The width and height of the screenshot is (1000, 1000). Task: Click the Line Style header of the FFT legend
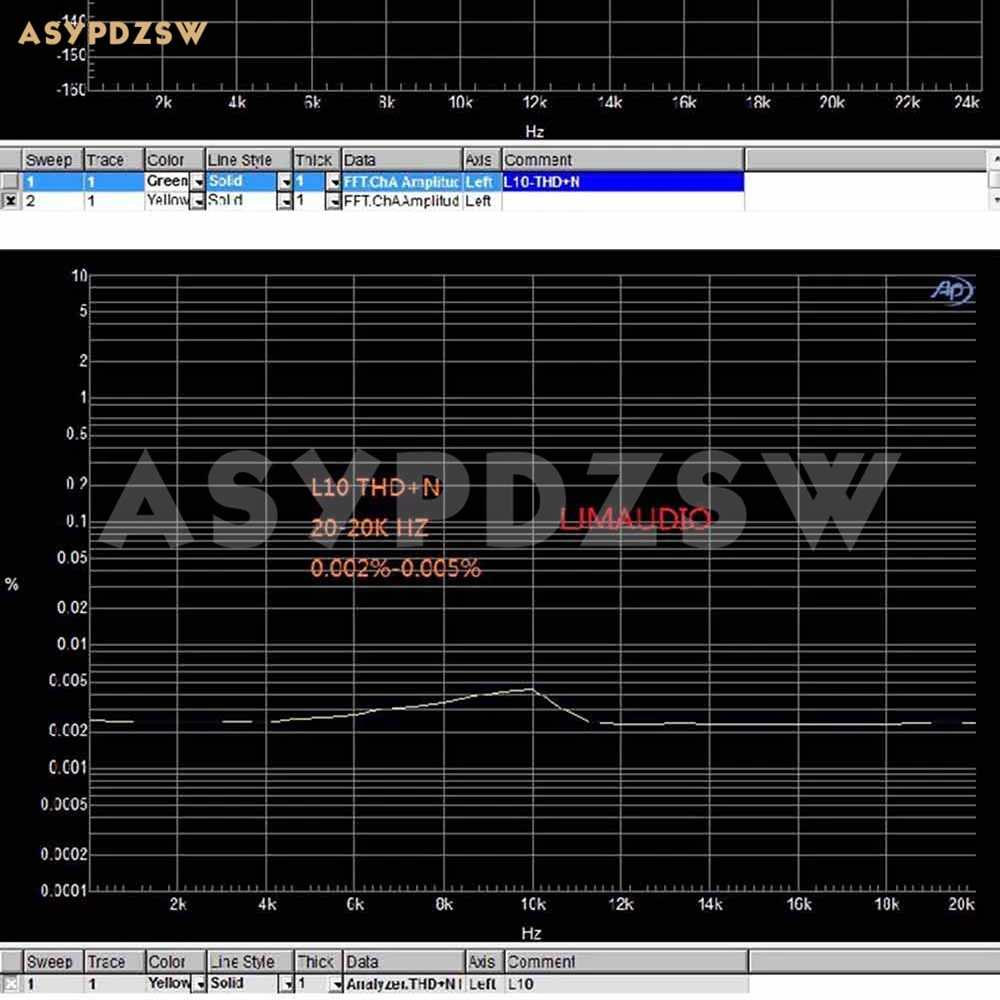[x=249, y=159]
